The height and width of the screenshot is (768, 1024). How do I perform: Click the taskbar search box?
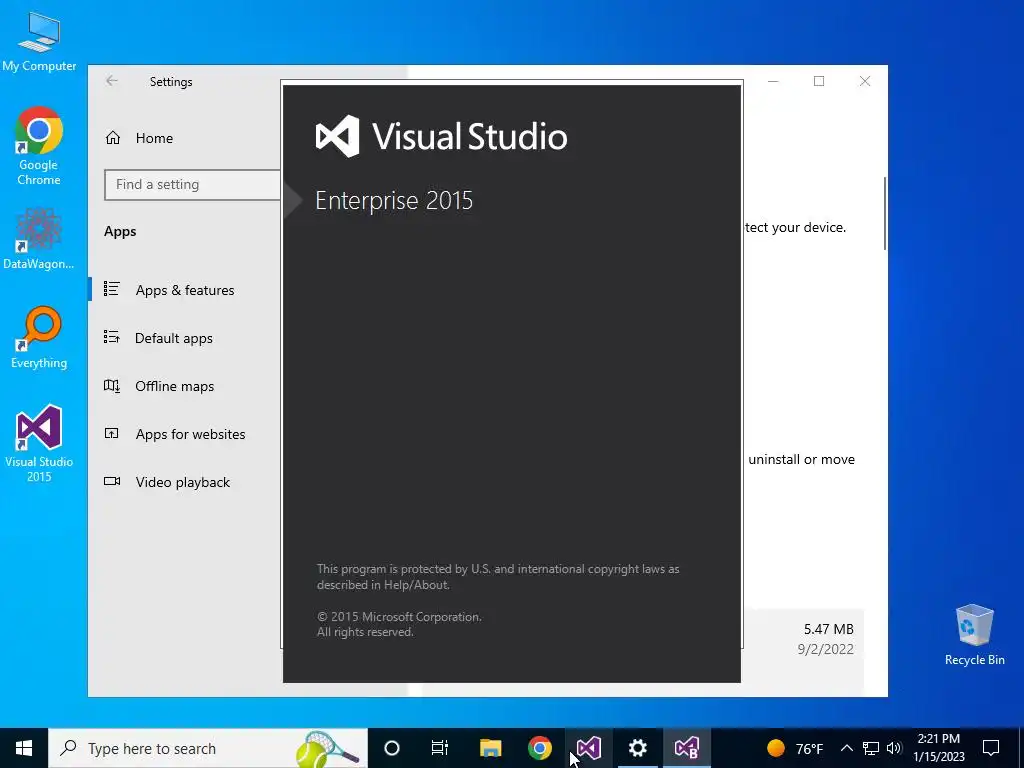click(x=208, y=748)
